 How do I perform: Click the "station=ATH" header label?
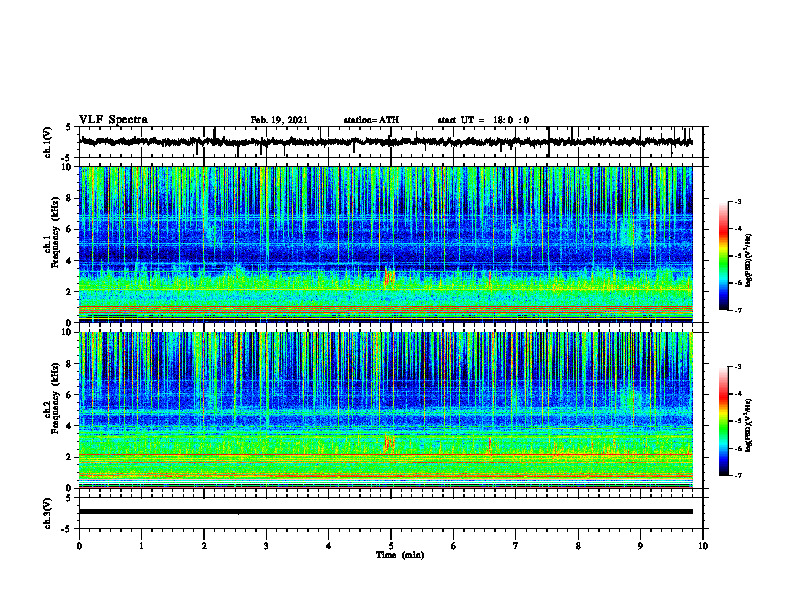tap(371, 120)
